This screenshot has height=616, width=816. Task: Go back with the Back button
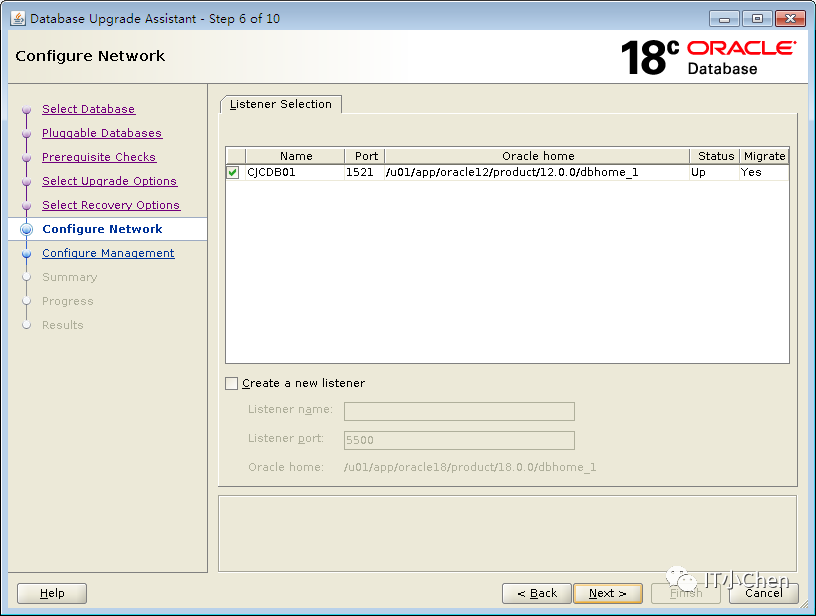(537, 593)
